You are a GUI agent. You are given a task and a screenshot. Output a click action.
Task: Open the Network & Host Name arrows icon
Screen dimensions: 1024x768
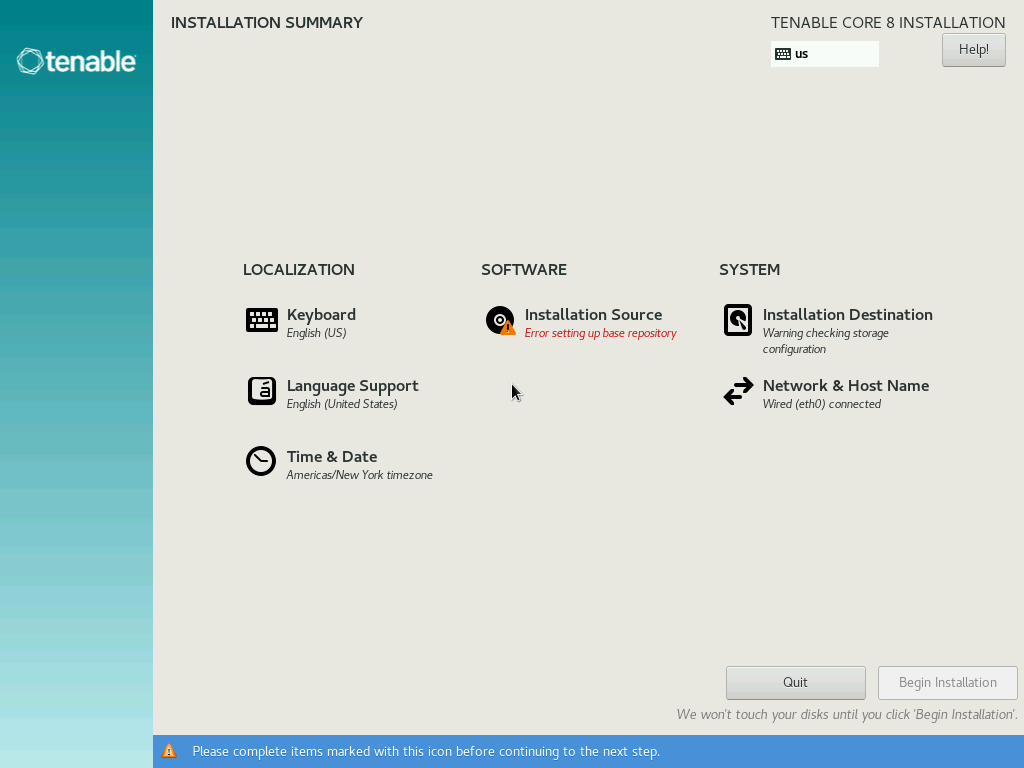coord(738,391)
